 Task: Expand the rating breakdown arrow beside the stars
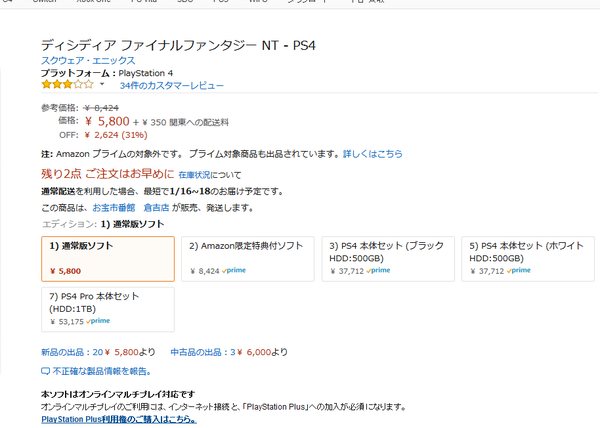point(102,84)
